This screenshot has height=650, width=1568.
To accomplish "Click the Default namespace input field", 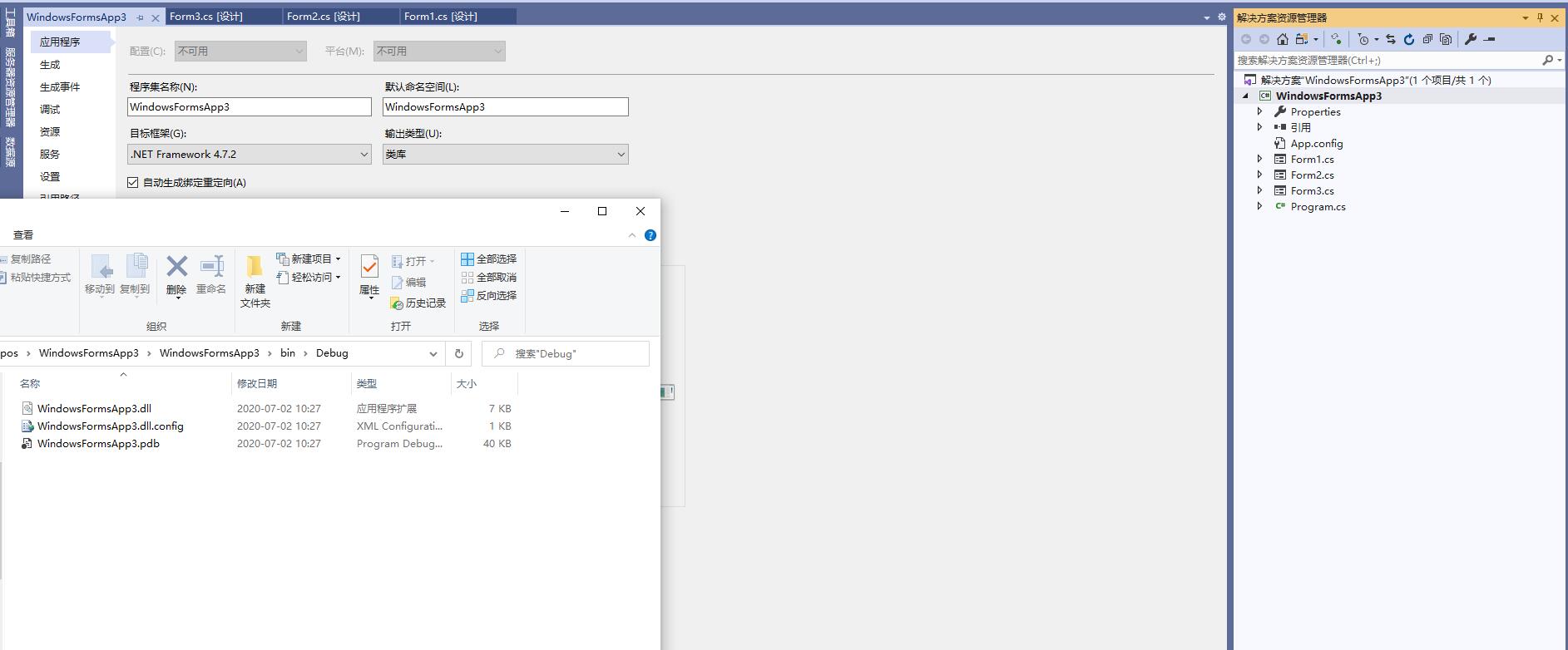I will 506,106.
